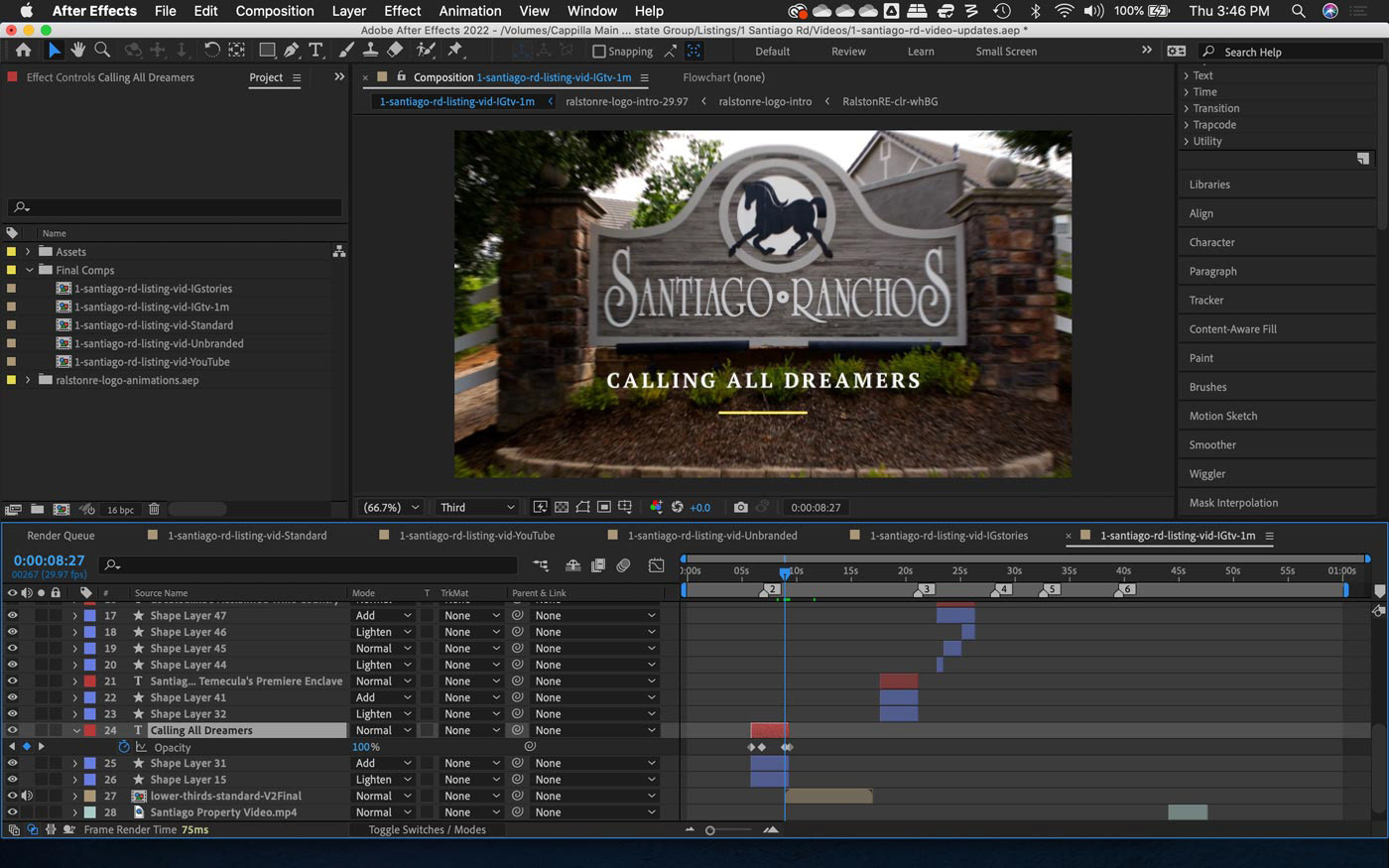The image size is (1389, 868).
Task: Switch to 1-santiago-rd-listing-vid-YouTube timeline tab
Action: (476, 536)
